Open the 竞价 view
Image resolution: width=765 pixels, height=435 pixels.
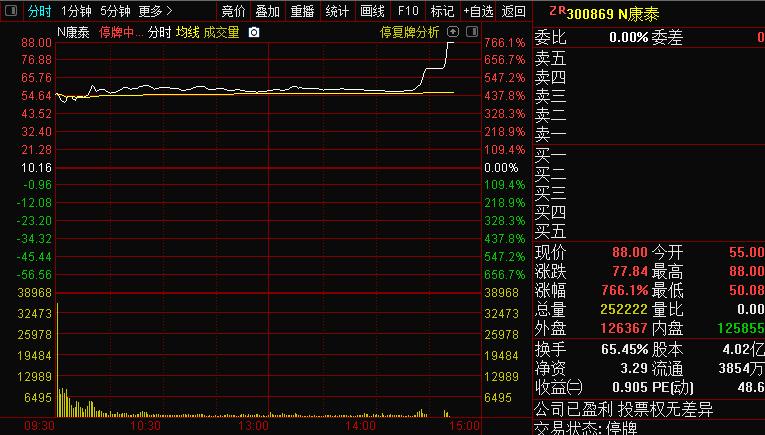tap(233, 11)
